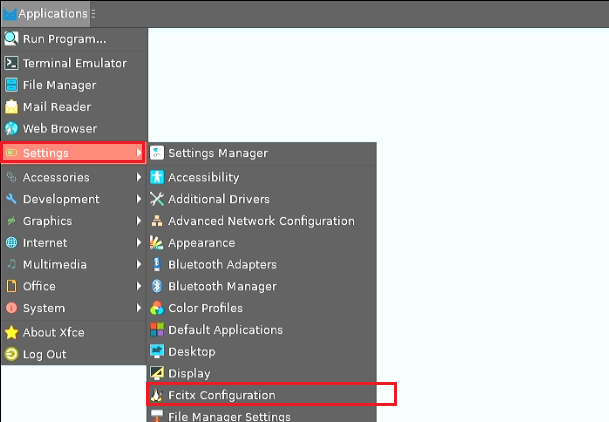Click the Settings category icon
The width and height of the screenshot is (609, 422).
pyautogui.click(x=11, y=153)
